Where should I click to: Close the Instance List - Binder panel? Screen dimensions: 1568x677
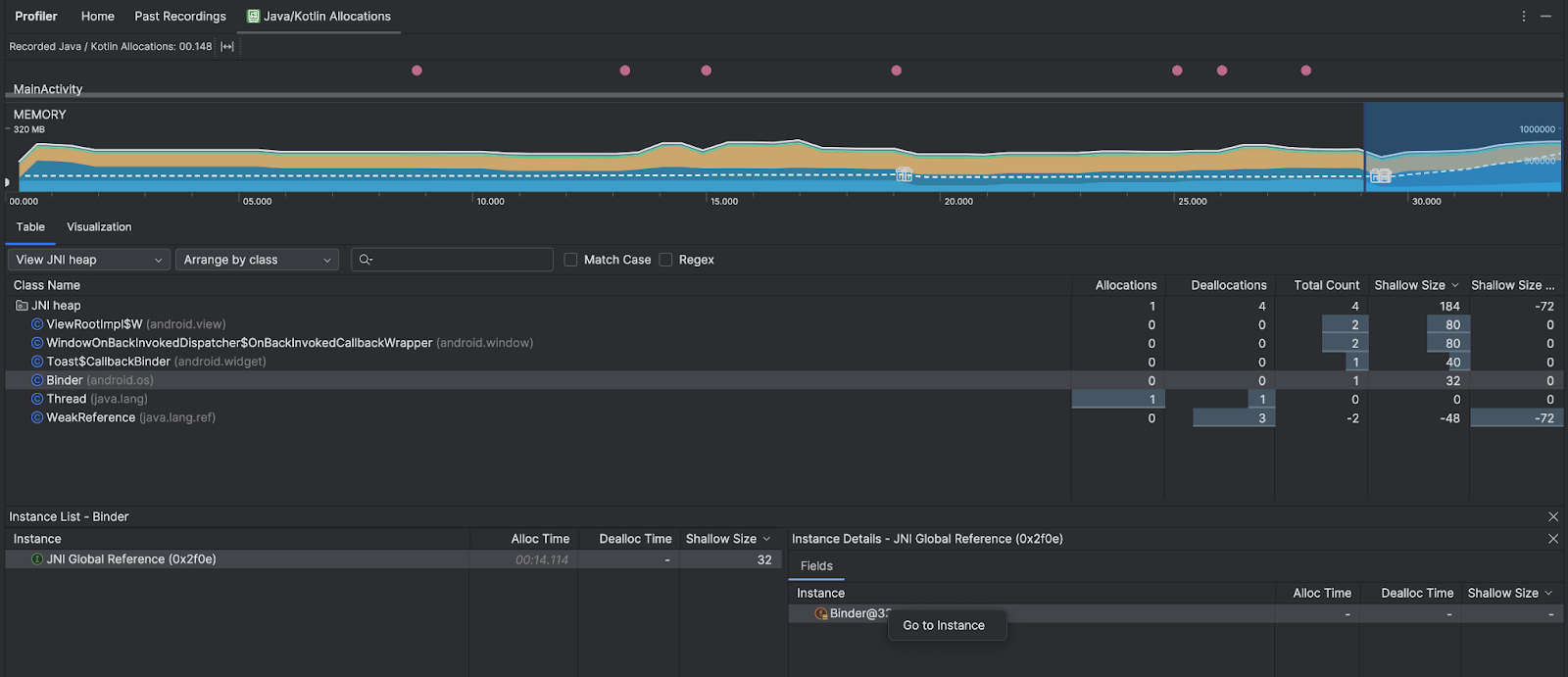pos(1552,516)
